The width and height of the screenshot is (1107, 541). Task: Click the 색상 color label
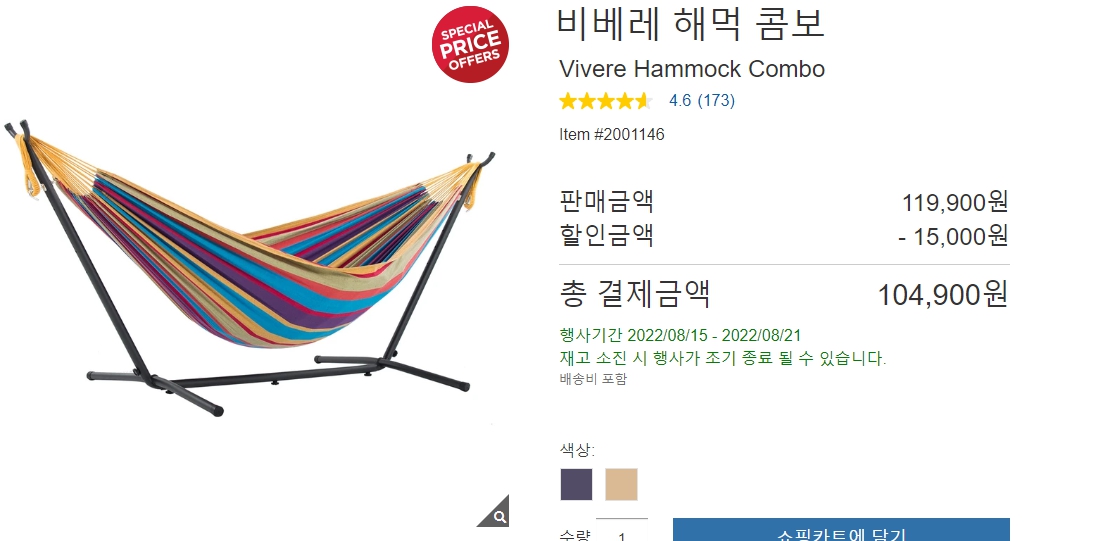(x=578, y=450)
